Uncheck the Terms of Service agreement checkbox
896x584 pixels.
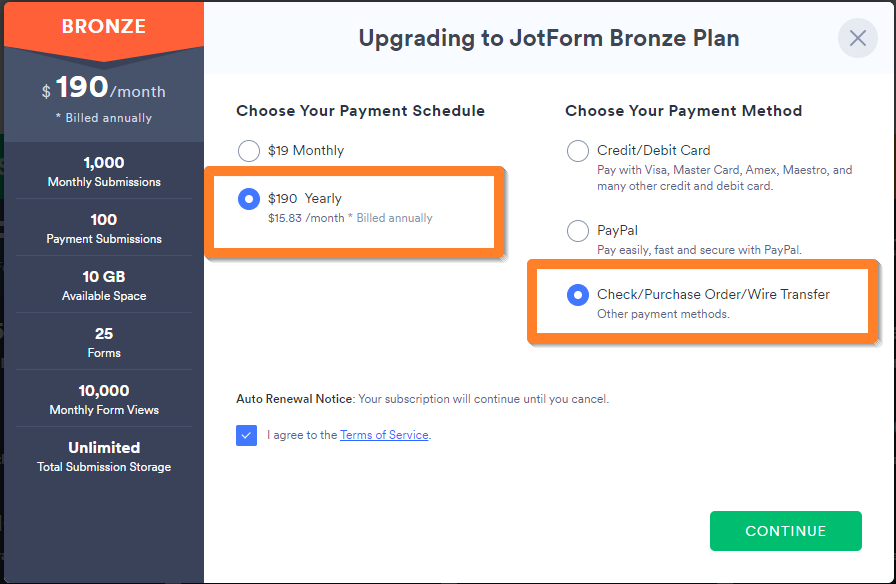click(x=247, y=435)
